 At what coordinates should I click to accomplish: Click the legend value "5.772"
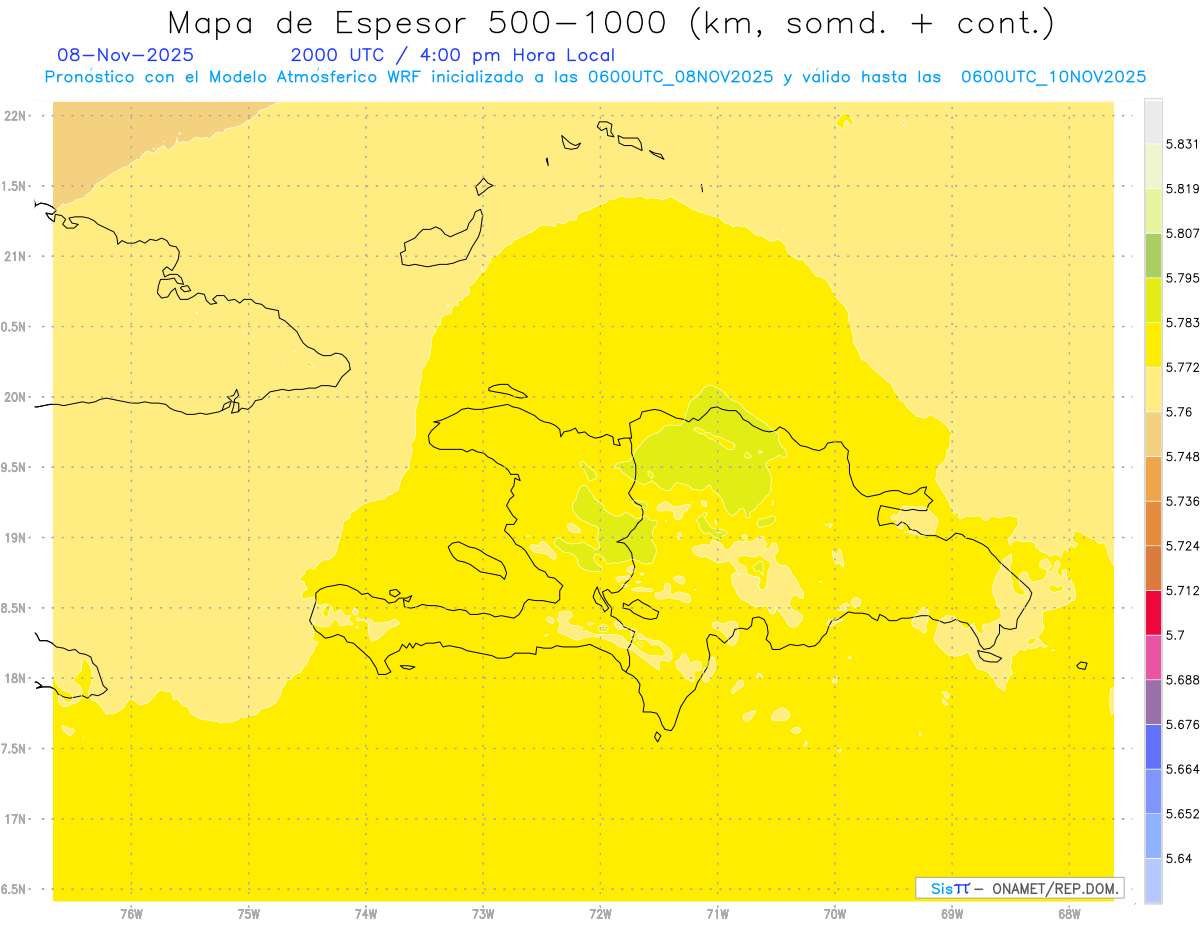[x=1182, y=367]
